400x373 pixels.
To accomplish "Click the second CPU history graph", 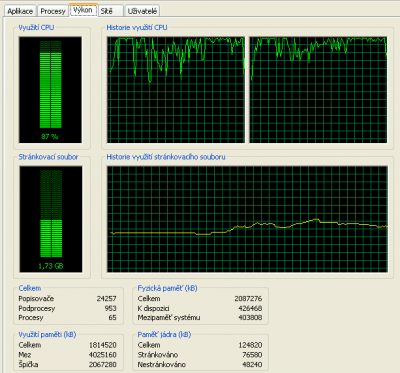I will [318, 90].
